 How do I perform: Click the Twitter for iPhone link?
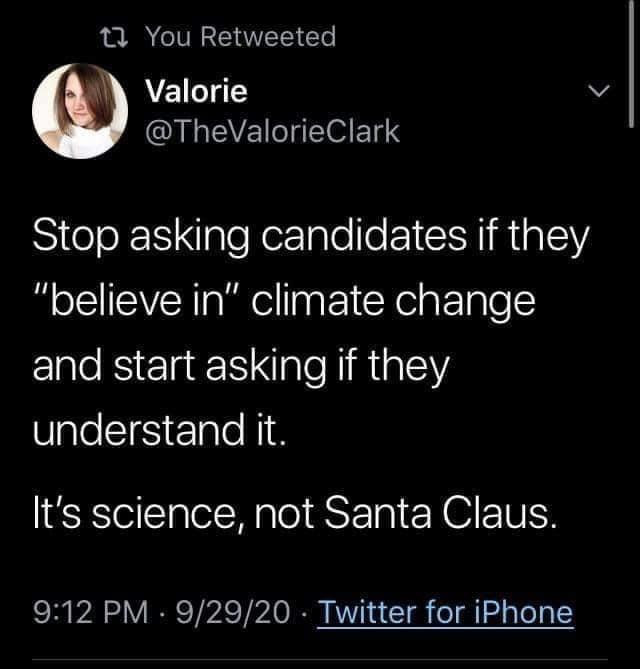(446, 611)
